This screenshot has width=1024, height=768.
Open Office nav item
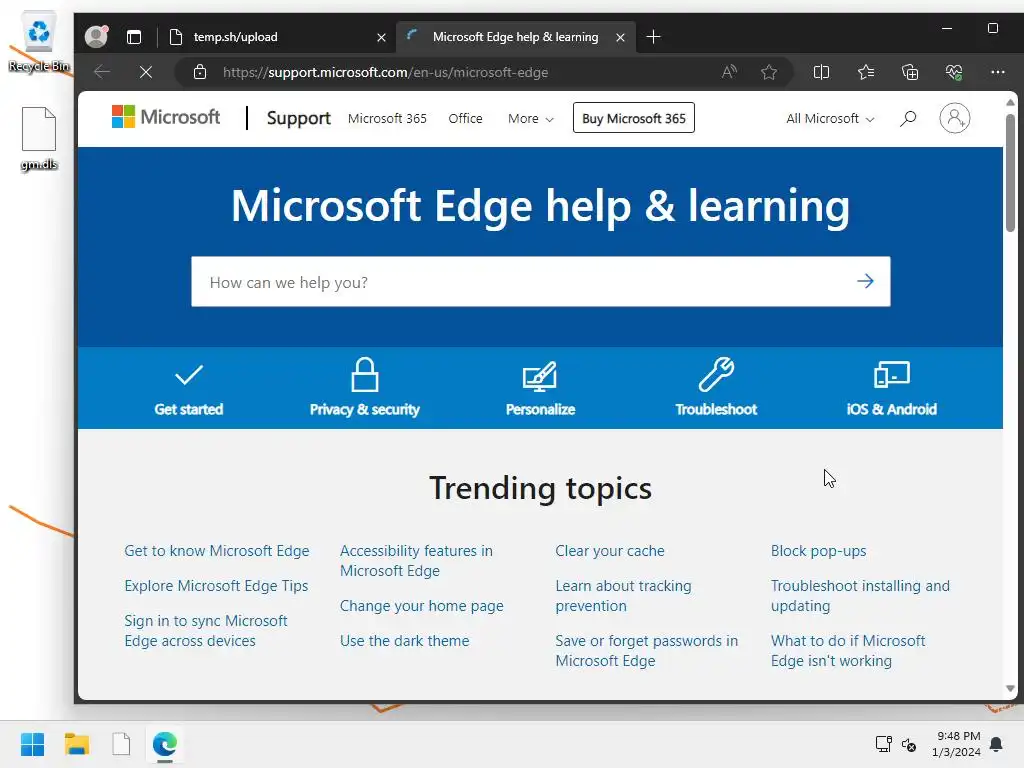pyautogui.click(x=465, y=119)
